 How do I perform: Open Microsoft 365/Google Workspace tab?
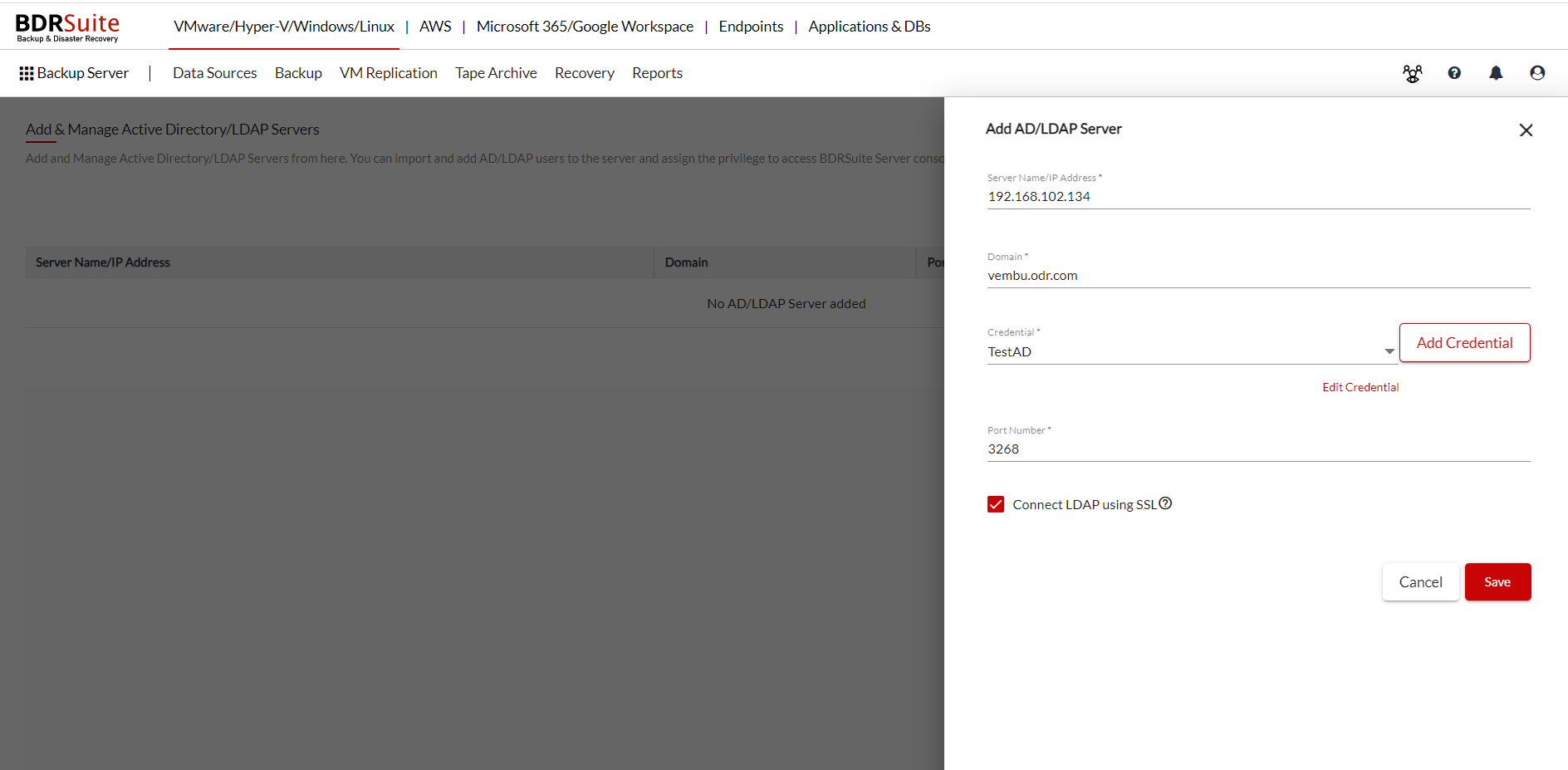pyautogui.click(x=585, y=27)
